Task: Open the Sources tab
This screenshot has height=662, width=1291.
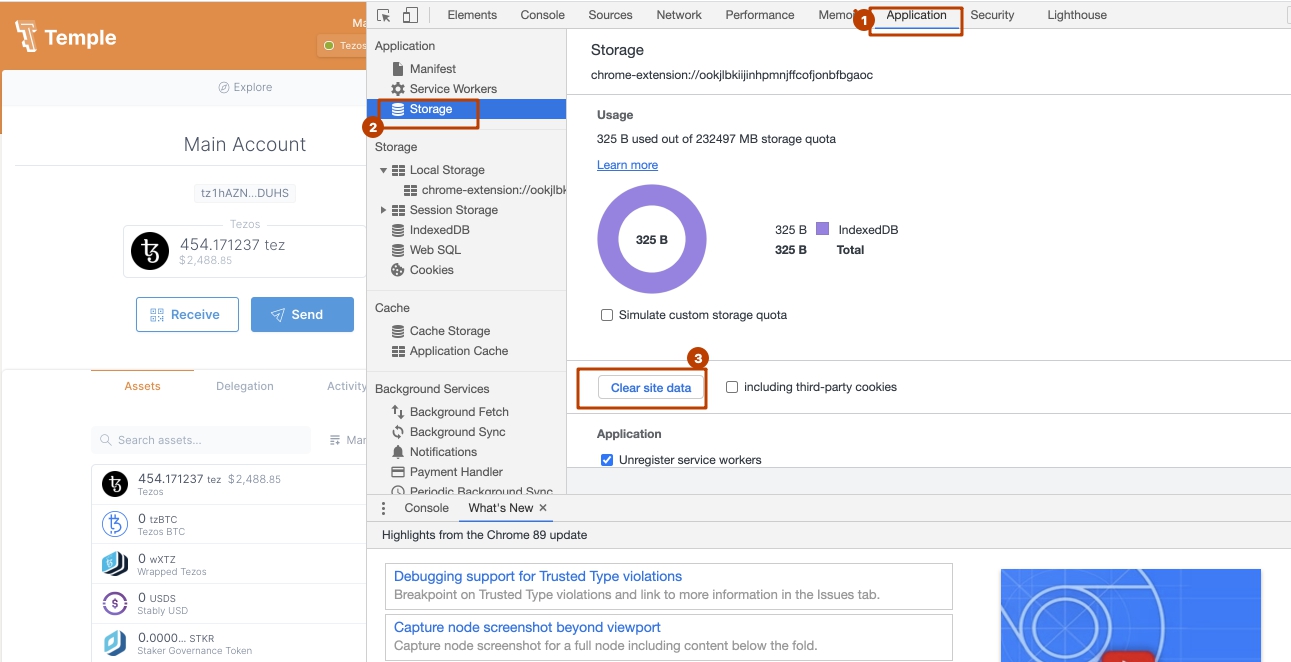Action: (610, 15)
